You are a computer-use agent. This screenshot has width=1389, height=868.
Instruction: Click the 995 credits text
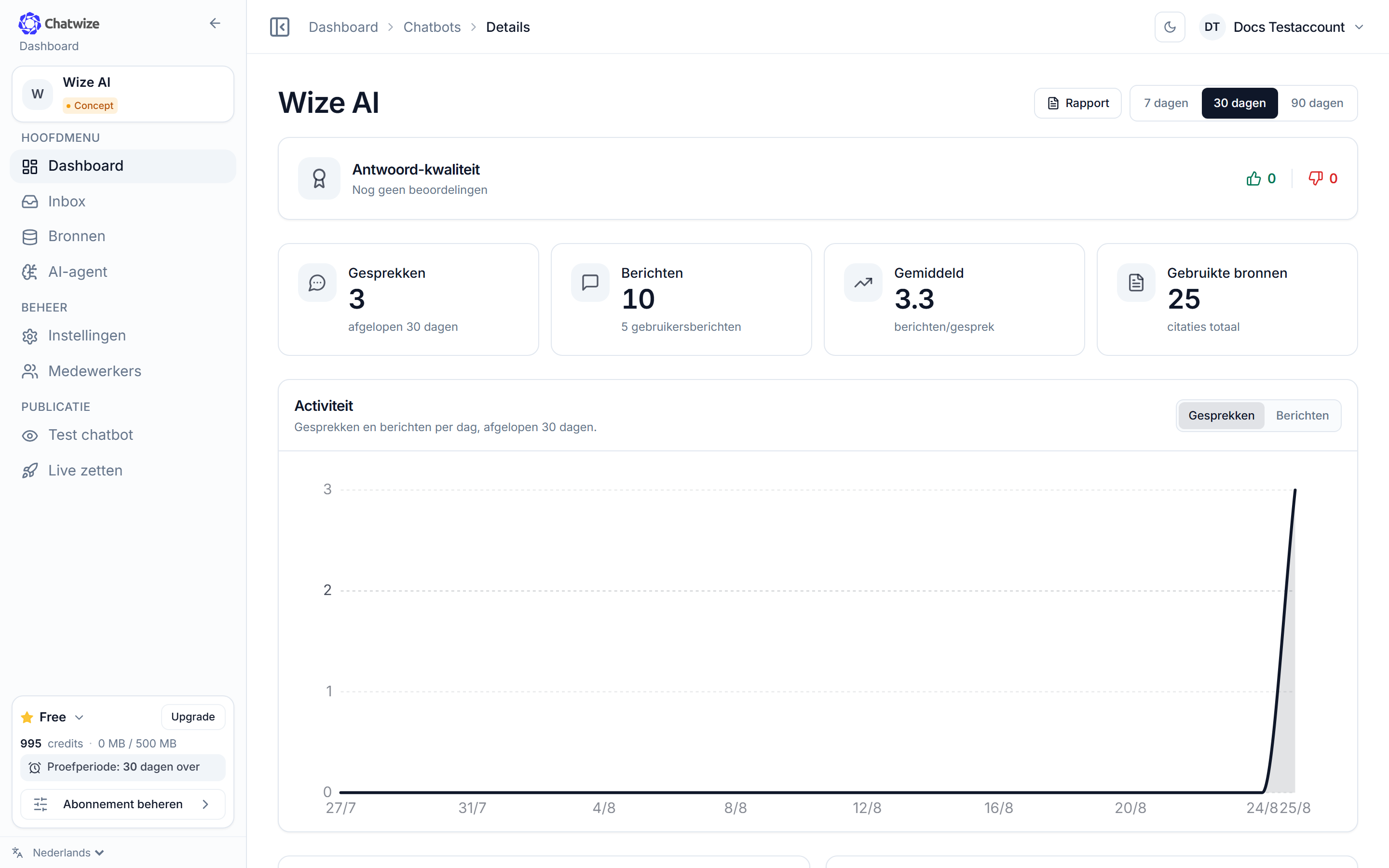coord(52,744)
